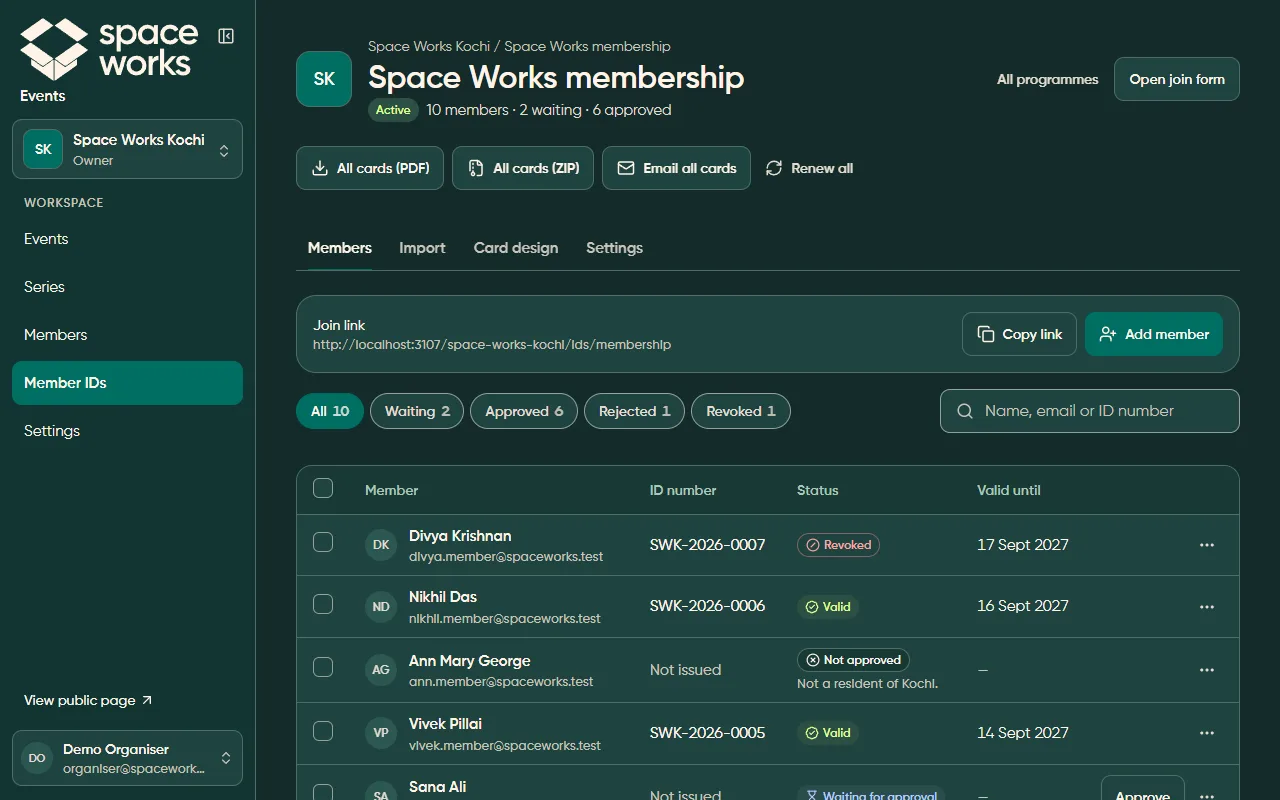Click Add member button
Viewport: 1280px width, 800px height.
pos(1154,334)
